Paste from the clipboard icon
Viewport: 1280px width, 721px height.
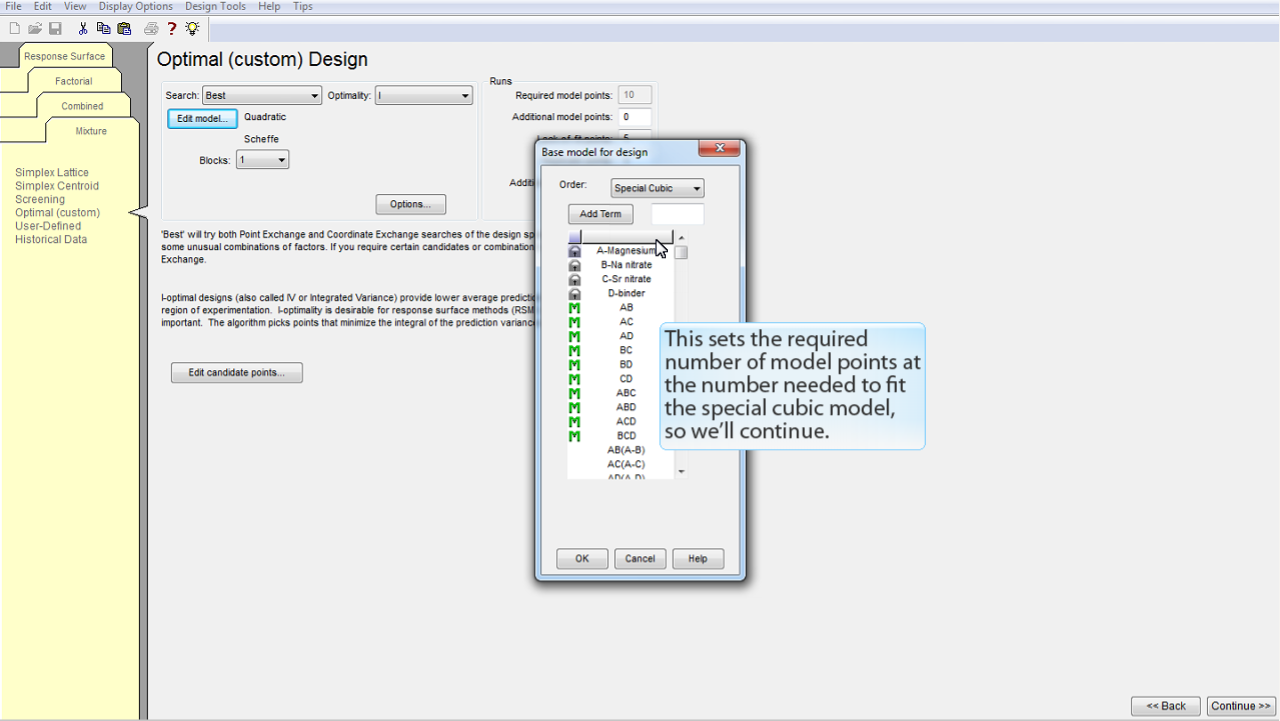pyautogui.click(x=125, y=29)
